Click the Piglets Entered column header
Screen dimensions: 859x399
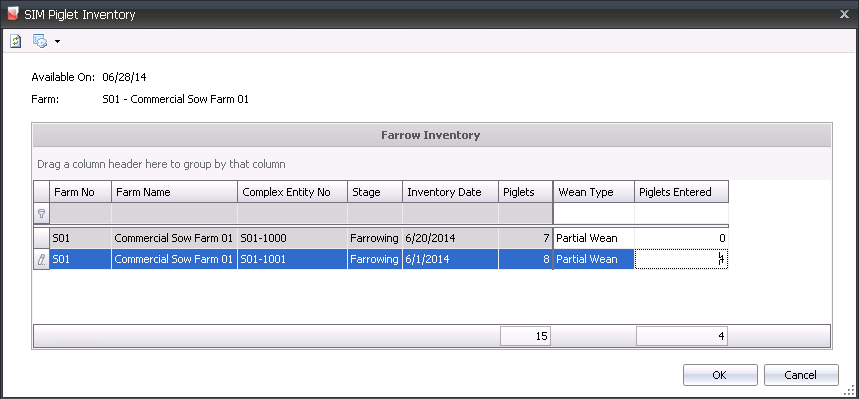coord(682,192)
